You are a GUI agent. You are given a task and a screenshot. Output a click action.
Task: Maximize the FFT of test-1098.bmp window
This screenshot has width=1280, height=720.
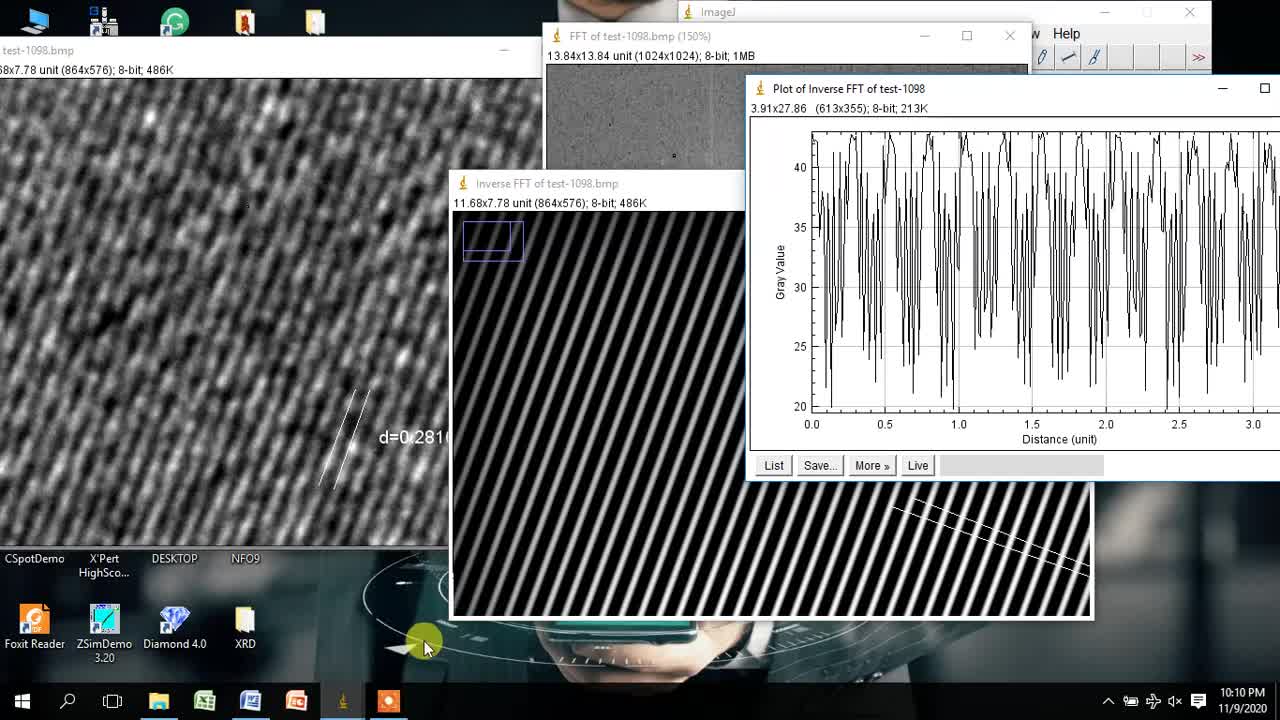coord(966,36)
